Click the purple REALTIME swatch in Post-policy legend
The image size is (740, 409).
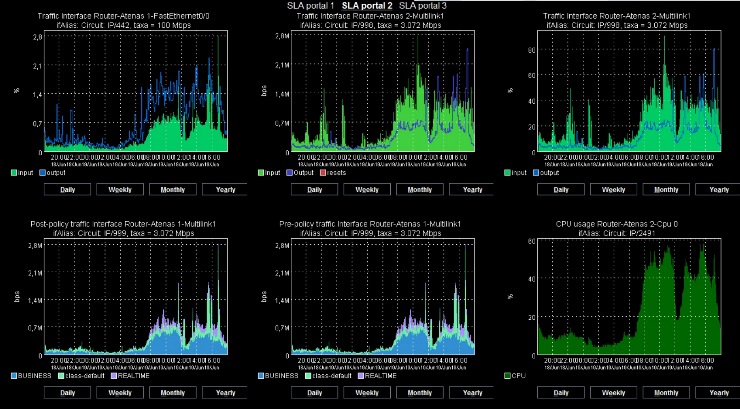click(x=114, y=376)
